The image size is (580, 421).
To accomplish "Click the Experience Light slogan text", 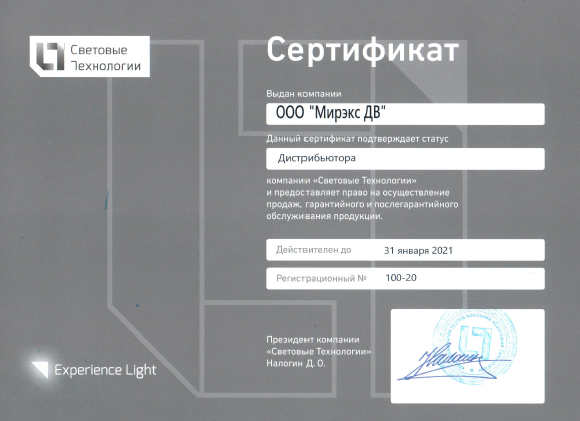I will click(105, 370).
